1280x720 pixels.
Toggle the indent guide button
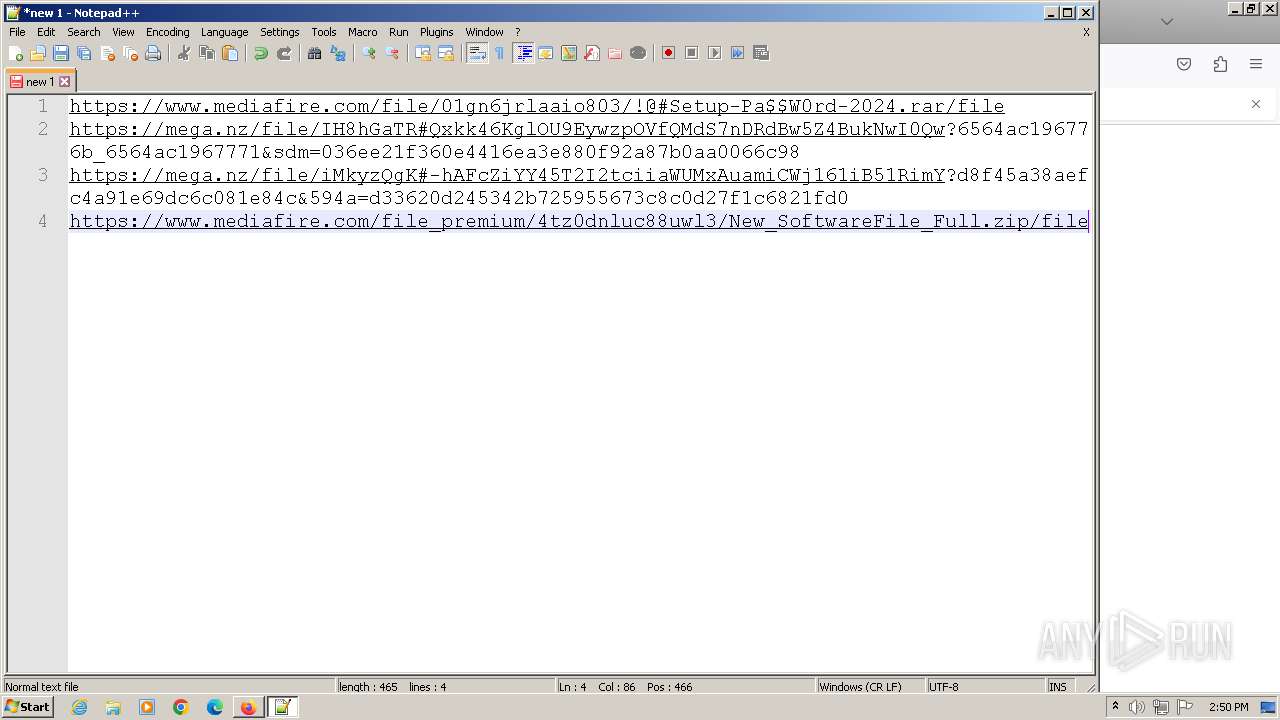(523, 53)
